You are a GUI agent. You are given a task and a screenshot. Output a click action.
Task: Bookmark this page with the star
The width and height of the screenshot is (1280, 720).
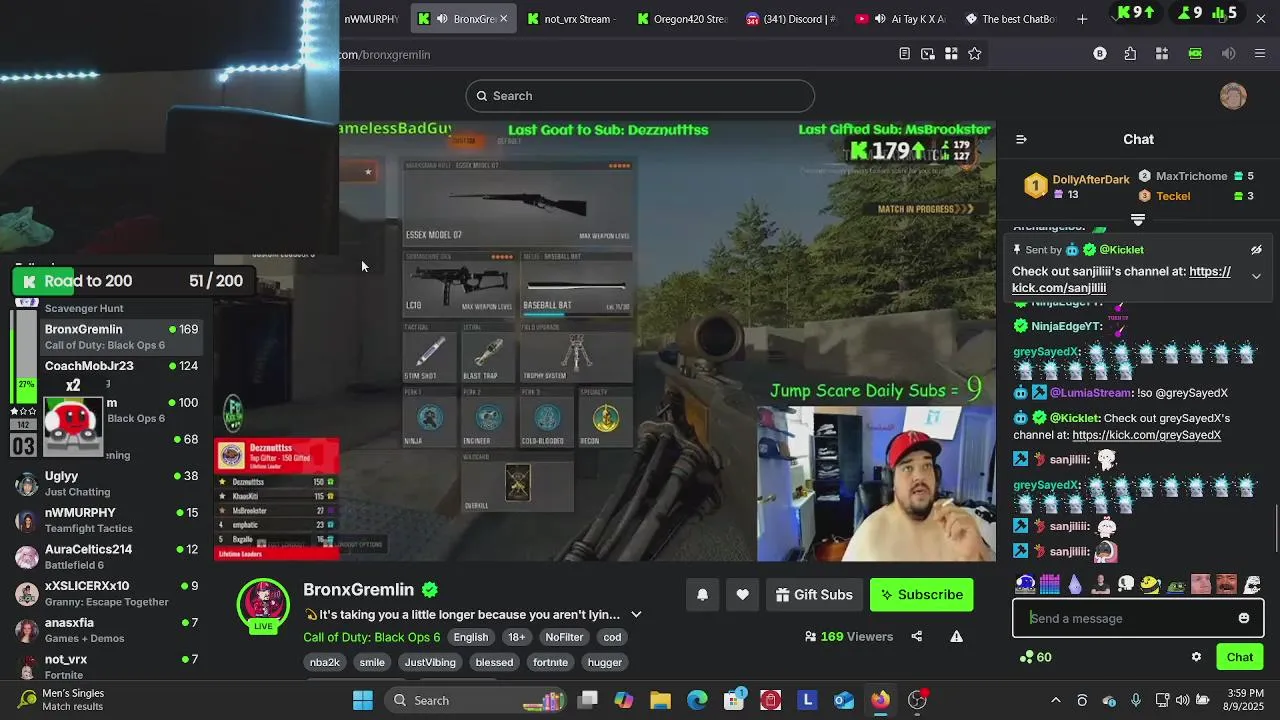pyautogui.click(x=974, y=54)
